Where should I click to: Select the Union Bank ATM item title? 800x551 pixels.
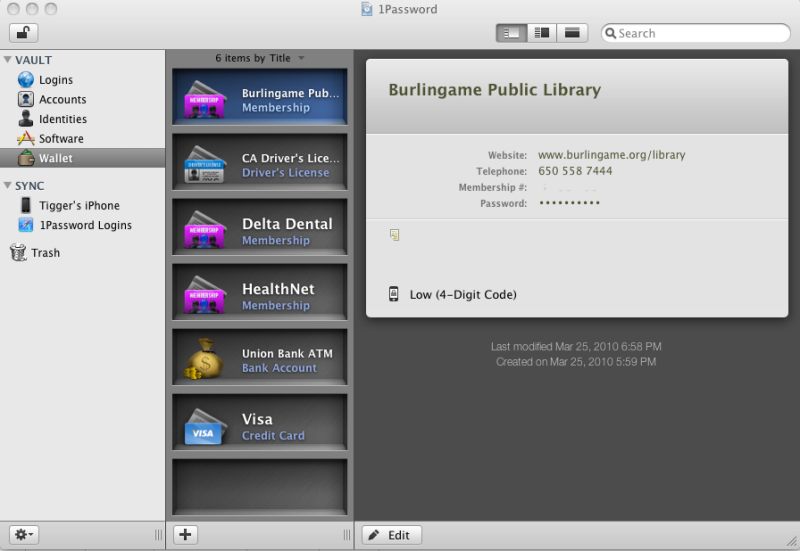pyautogui.click(x=287, y=354)
